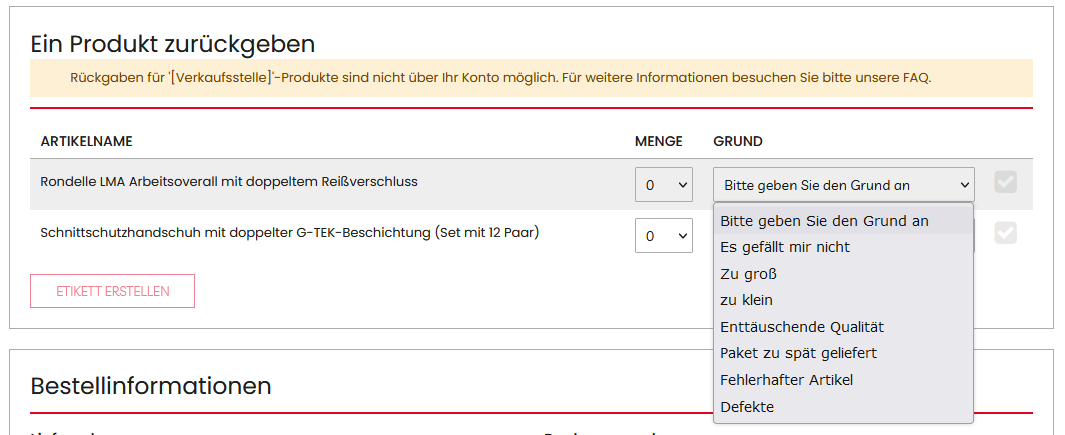Viewport: 1065px width, 435px height.
Task: Click product name Rondelle LMA Arbeitsoverall
Action: (x=229, y=182)
